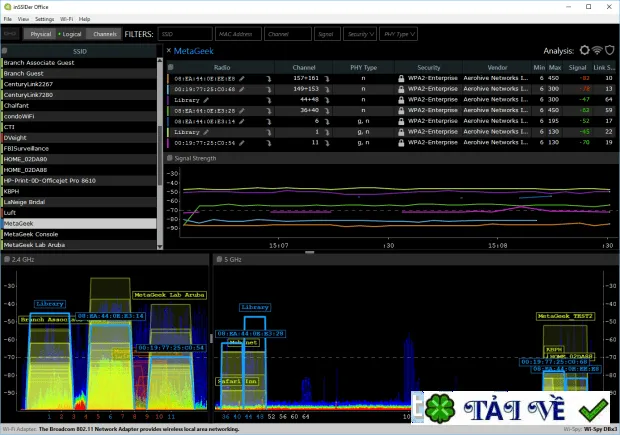Image resolution: width=620 pixels, height=435 pixels.
Task: Switch to Physical view mode
Action: (x=38, y=34)
